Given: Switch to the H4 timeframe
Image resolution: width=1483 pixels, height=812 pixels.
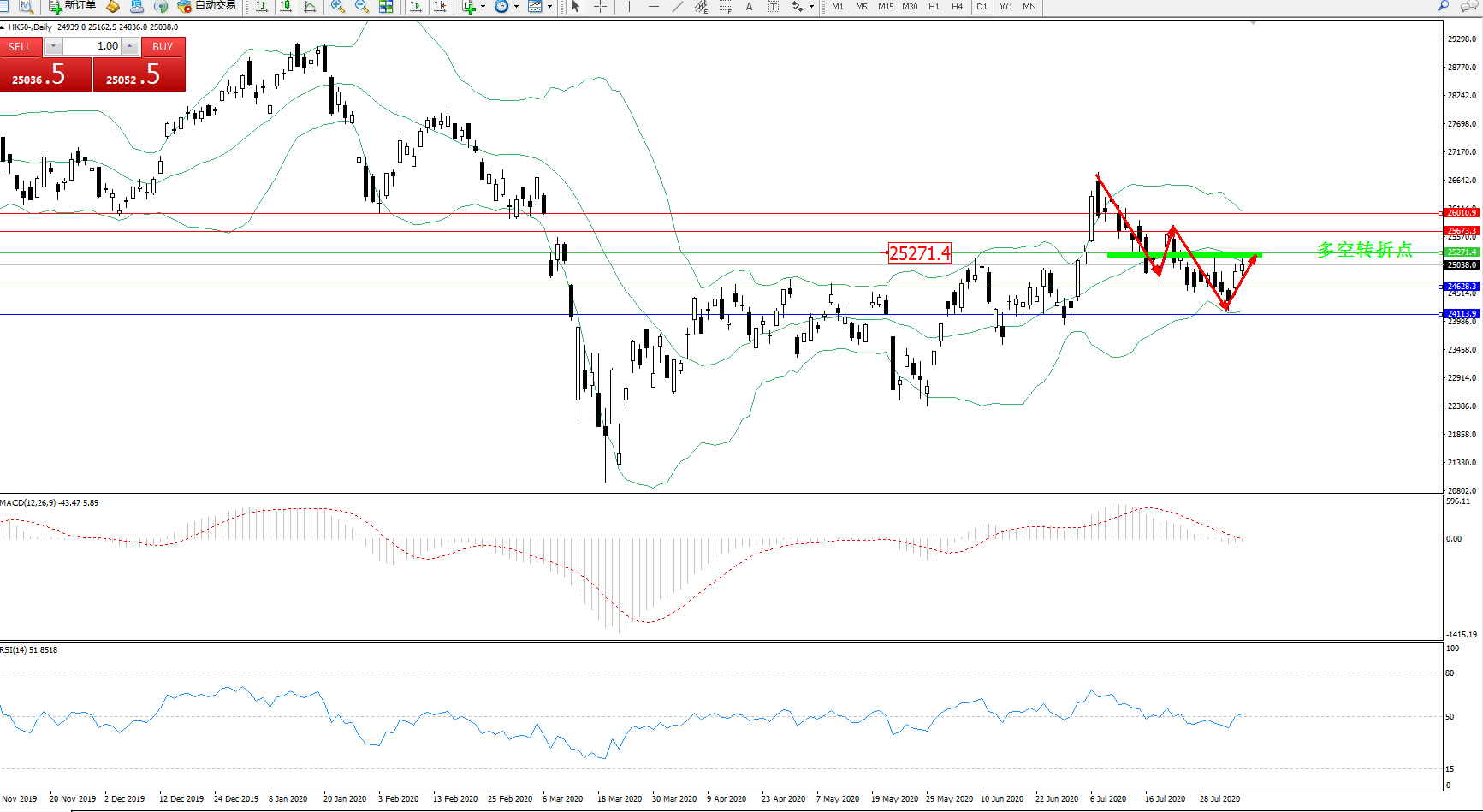Looking at the screenshot, I should (x=957, y=7).
